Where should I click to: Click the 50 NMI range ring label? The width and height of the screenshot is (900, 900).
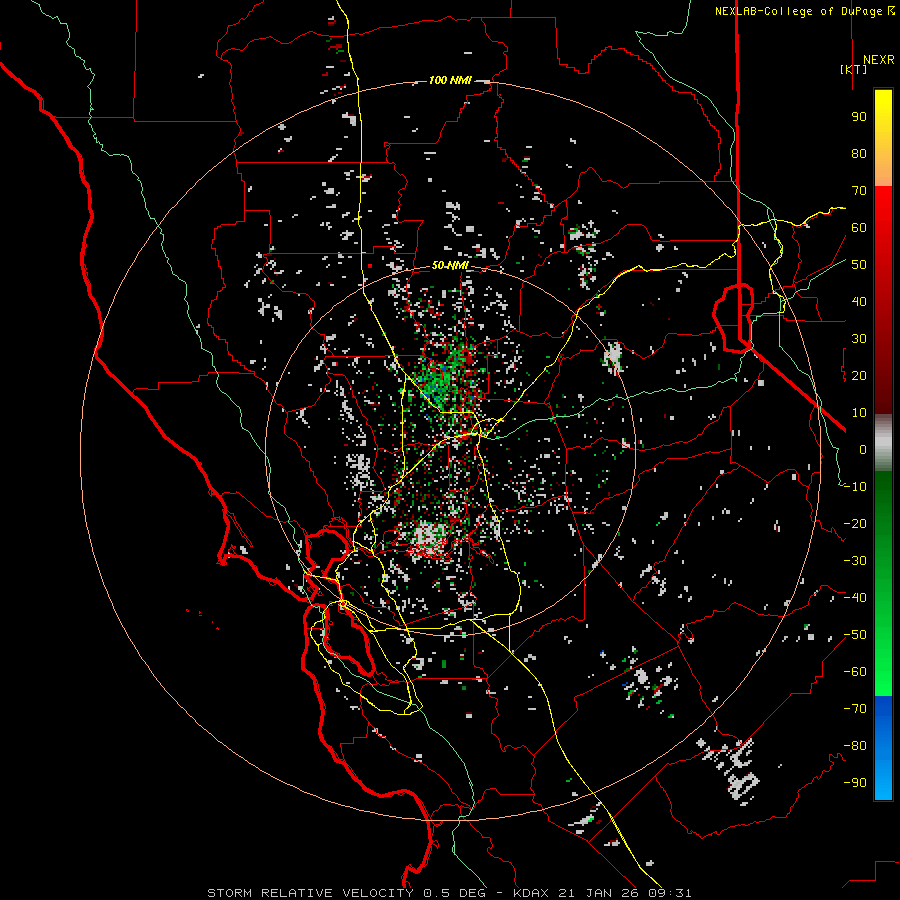pos(450,265)
